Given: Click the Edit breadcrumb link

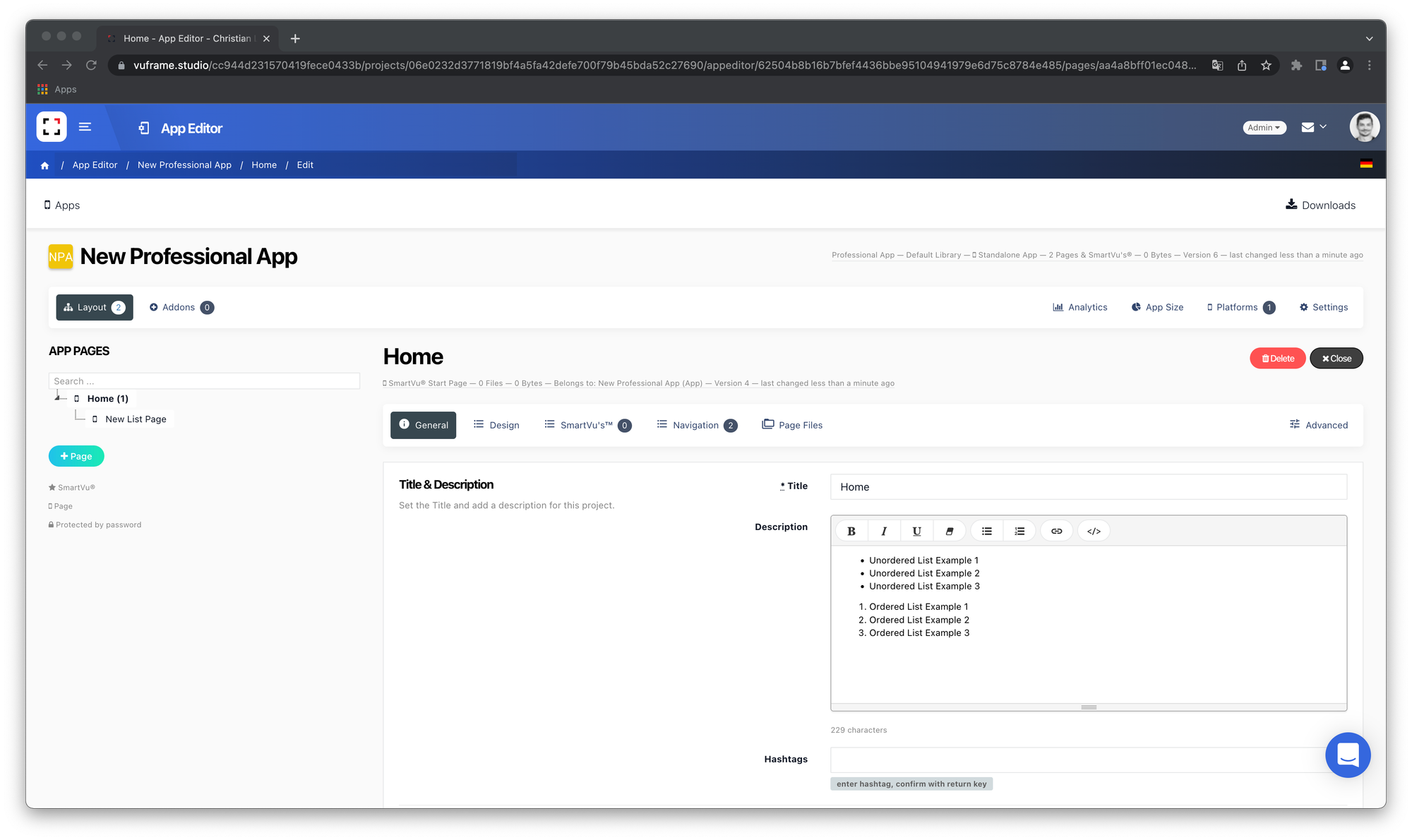Looking at the screenshot, I should coord(305,165).
